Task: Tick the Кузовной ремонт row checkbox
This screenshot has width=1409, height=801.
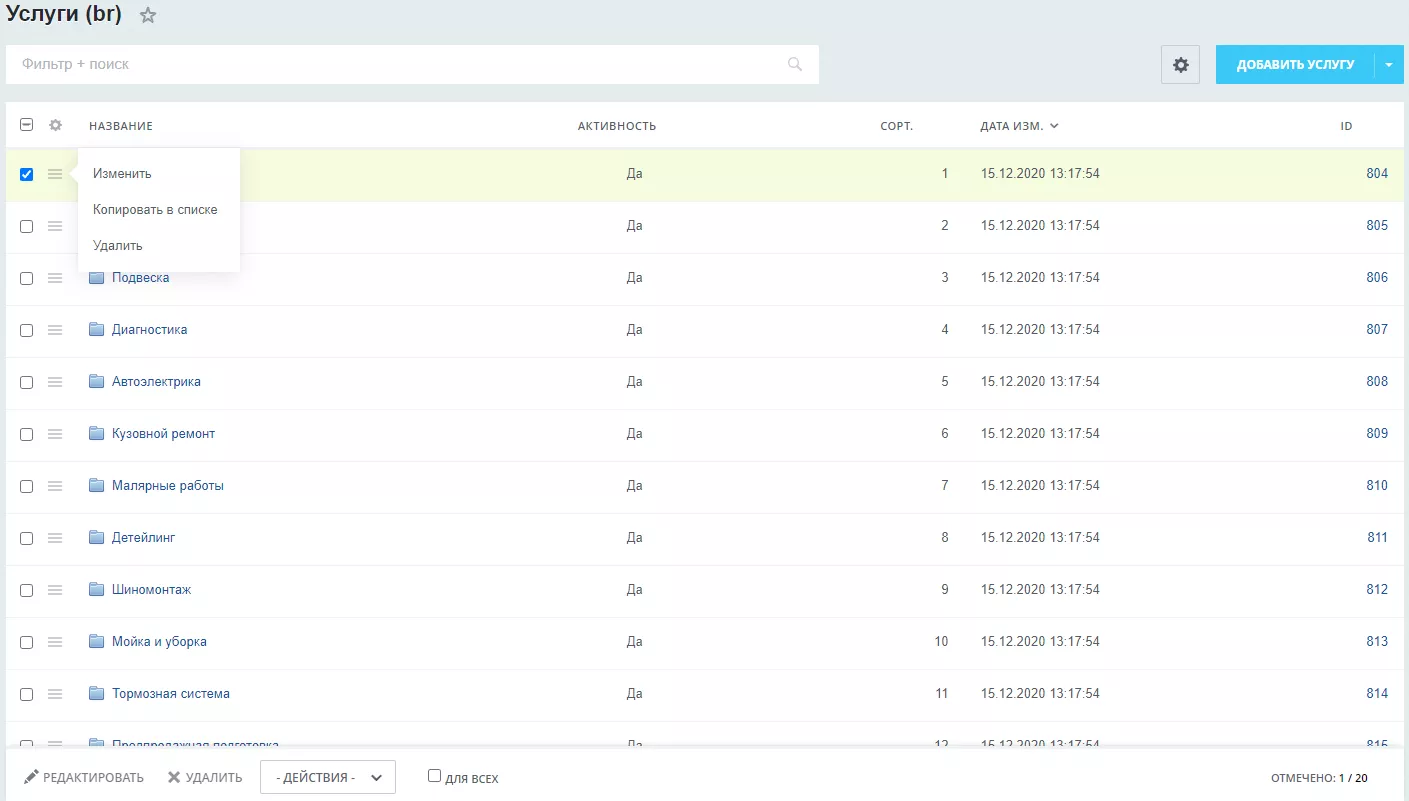Action: (x=27, y=434)
